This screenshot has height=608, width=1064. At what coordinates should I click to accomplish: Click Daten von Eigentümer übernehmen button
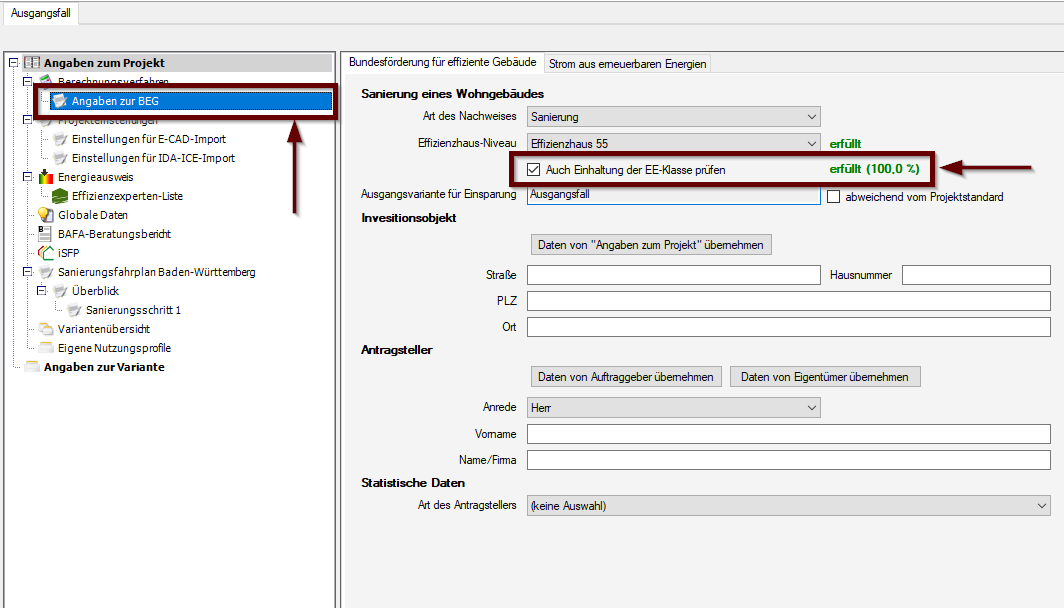(825, 377)
